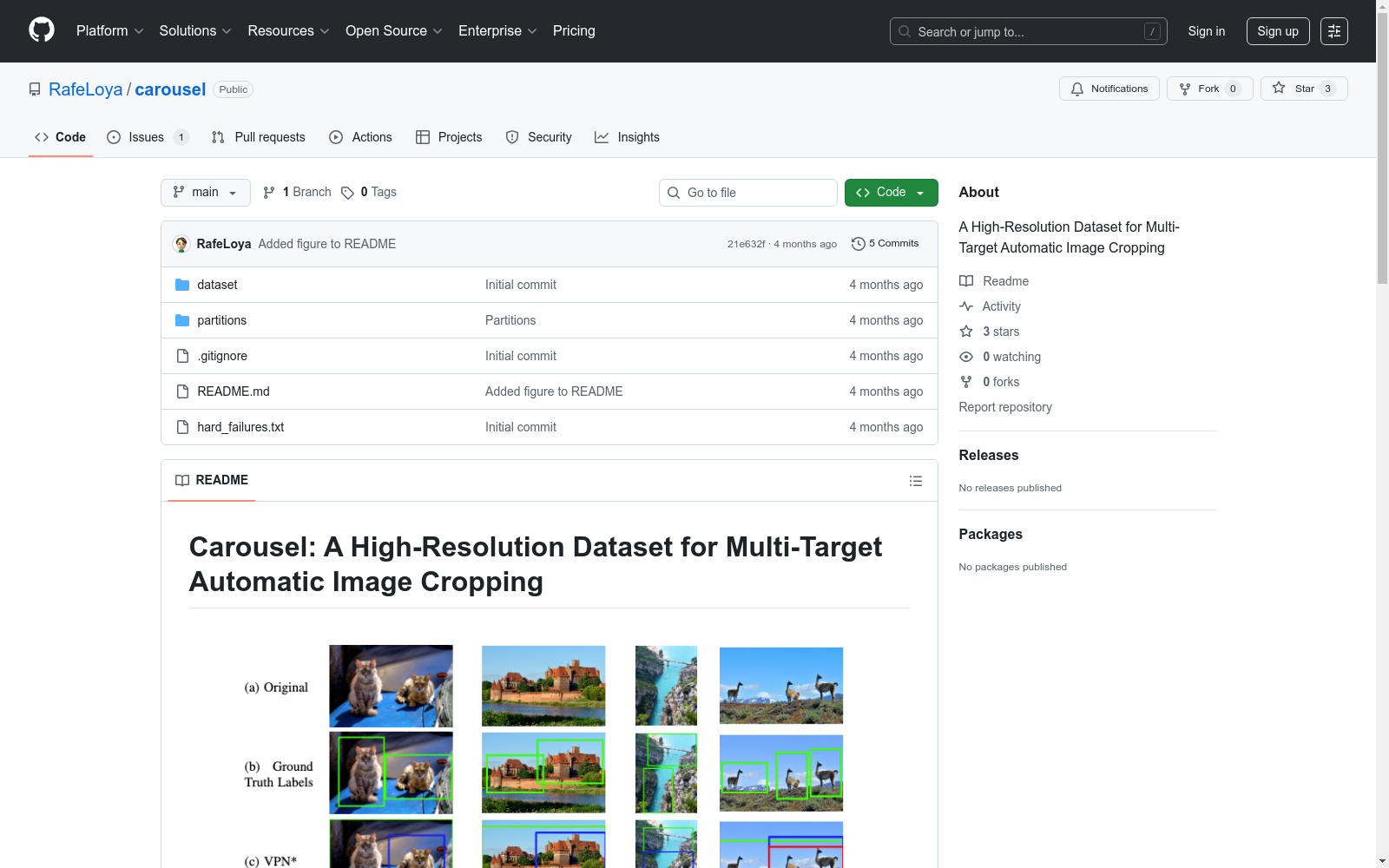Click the page vertical scrollbar thumb
The image size is (1389, 868).
1382,148
